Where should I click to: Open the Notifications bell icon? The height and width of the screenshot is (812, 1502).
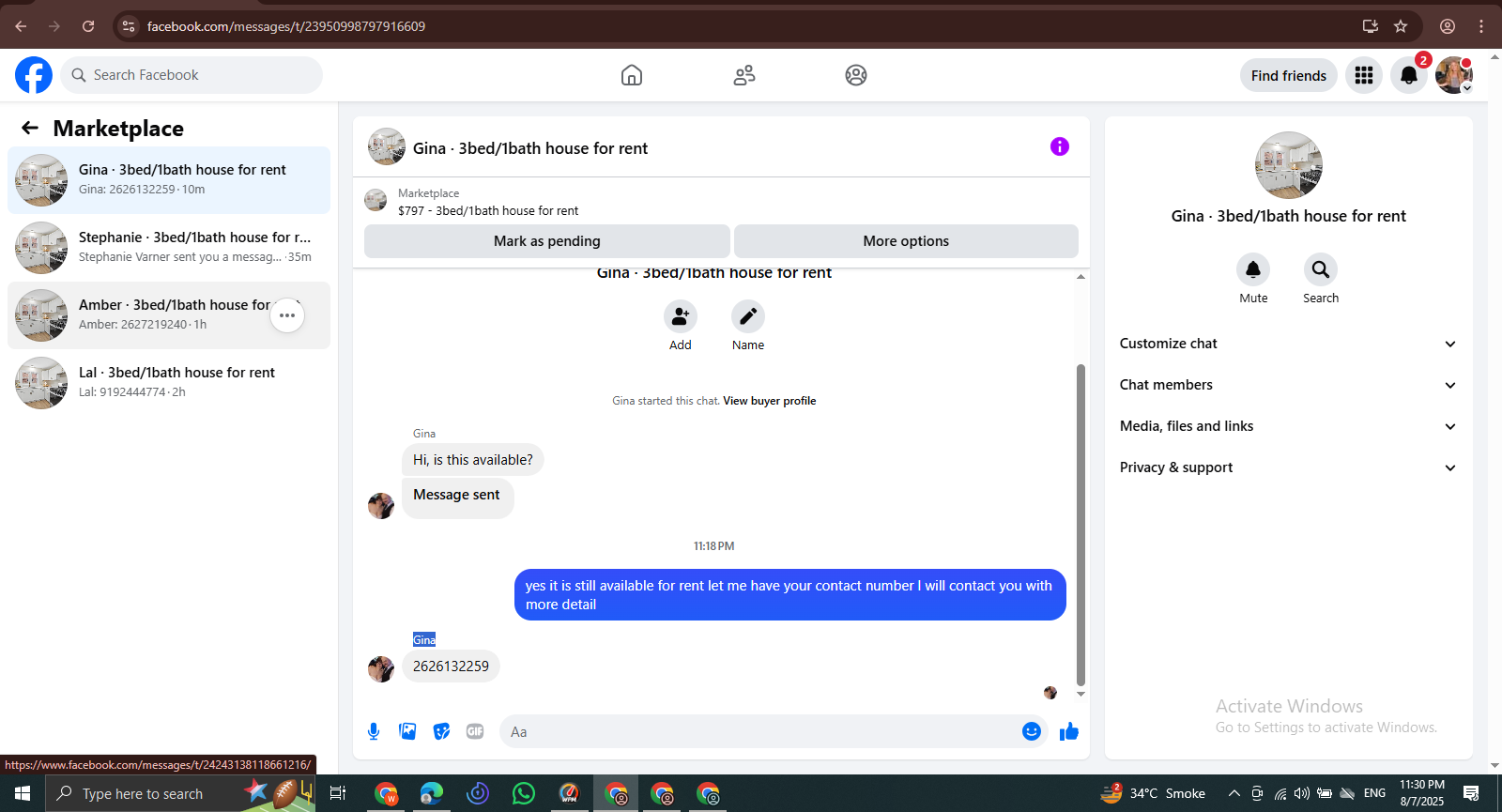(1409, 75)
